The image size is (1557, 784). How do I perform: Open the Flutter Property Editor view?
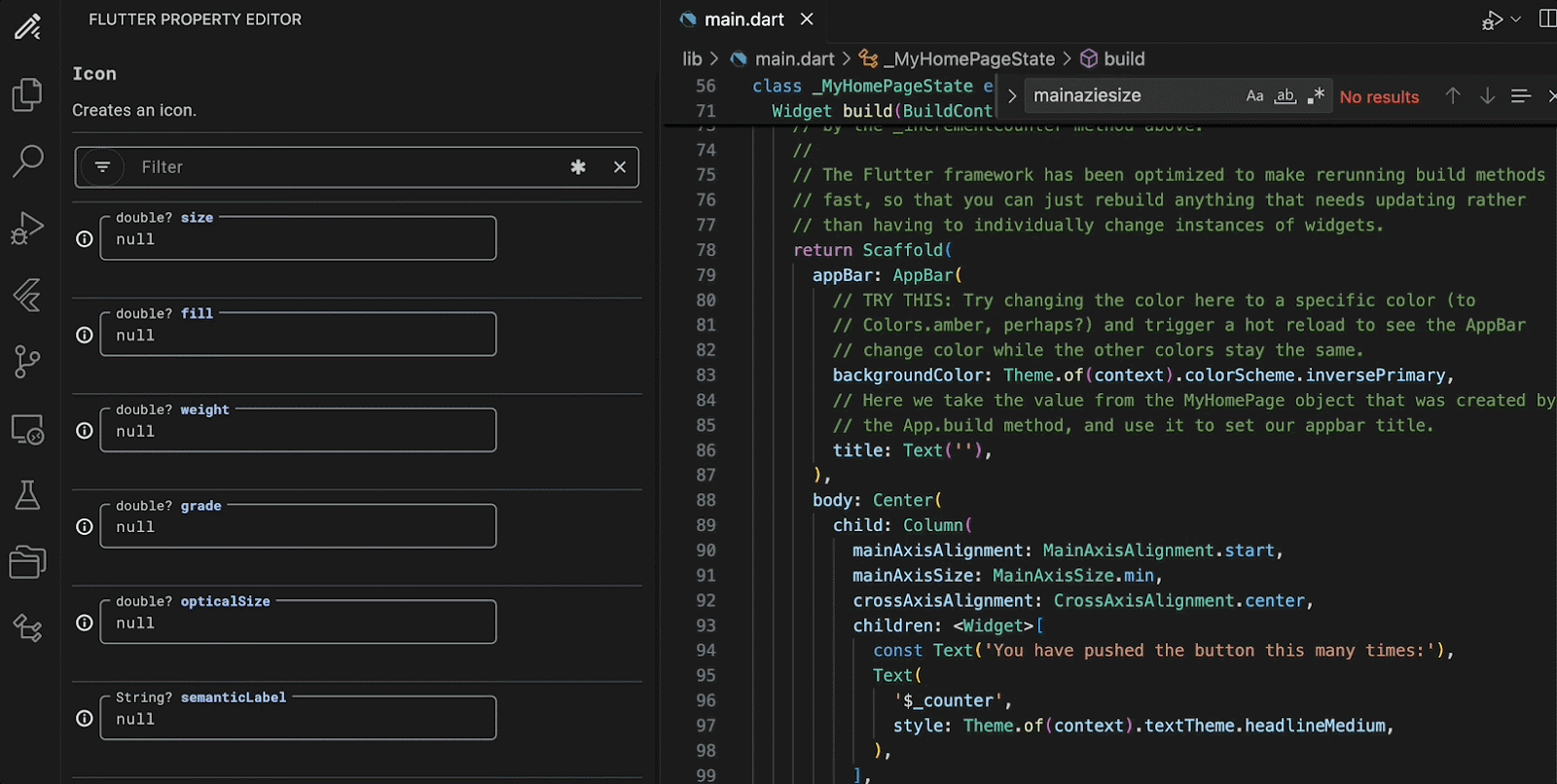click(27, 26)
